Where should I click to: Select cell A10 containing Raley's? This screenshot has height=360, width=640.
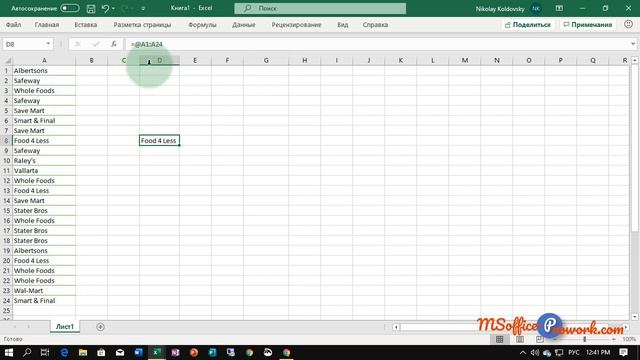click(x=44, y=160)
